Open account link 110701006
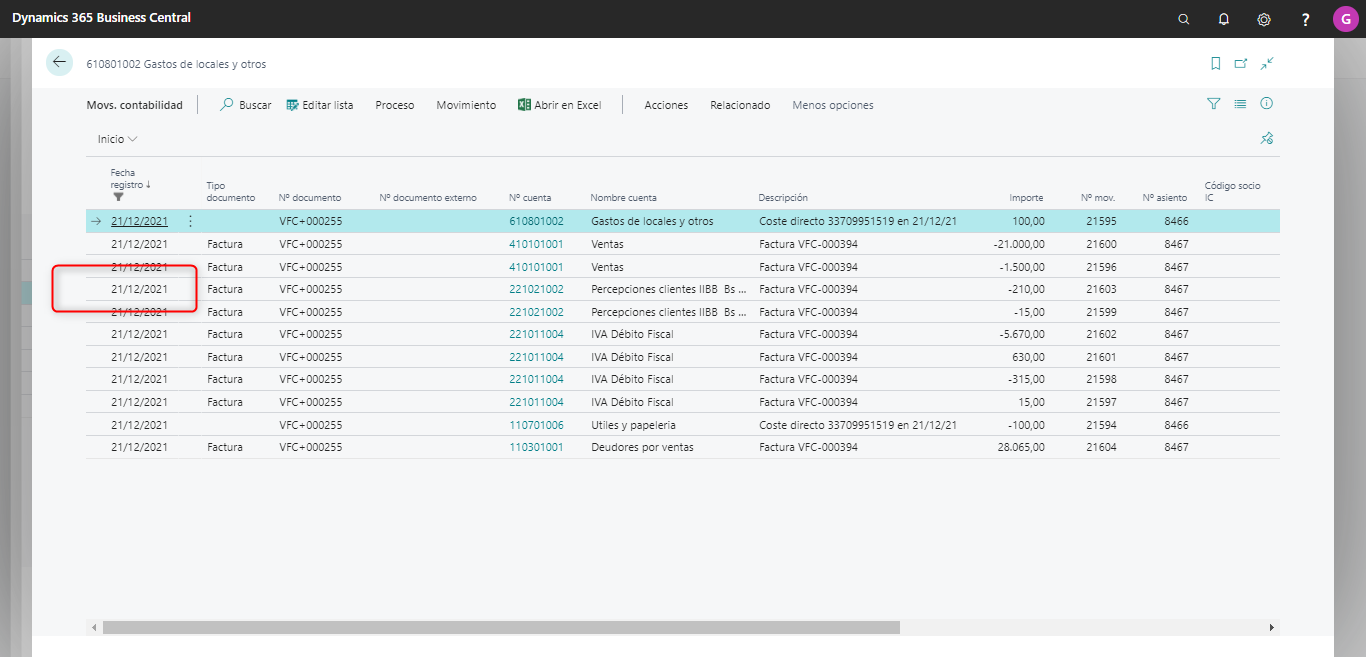This screenshot has width=1366, height=657. [536, 425]
